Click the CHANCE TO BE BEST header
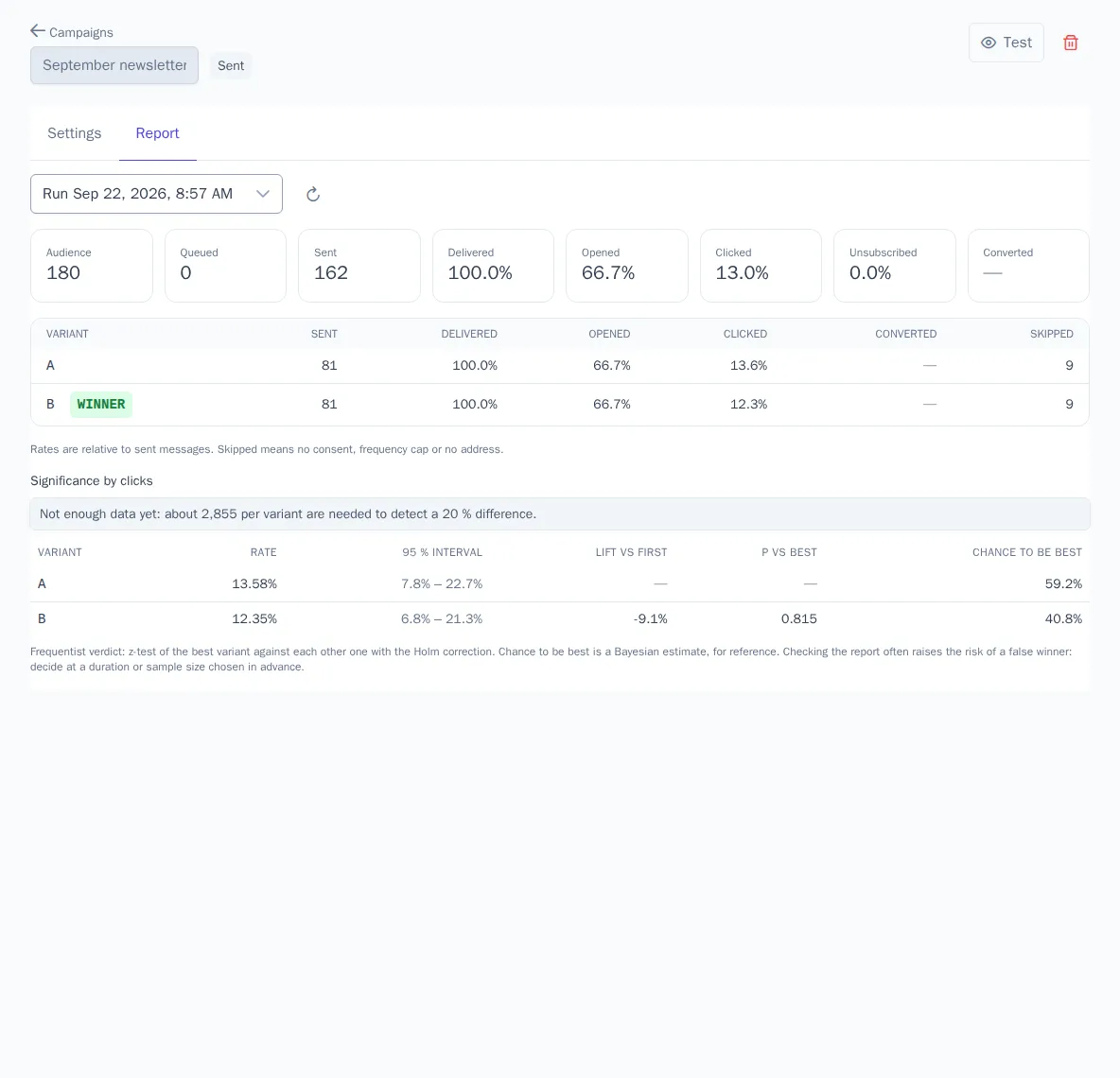Screen dimensions: 1120x1078 tap(1027, 552)
